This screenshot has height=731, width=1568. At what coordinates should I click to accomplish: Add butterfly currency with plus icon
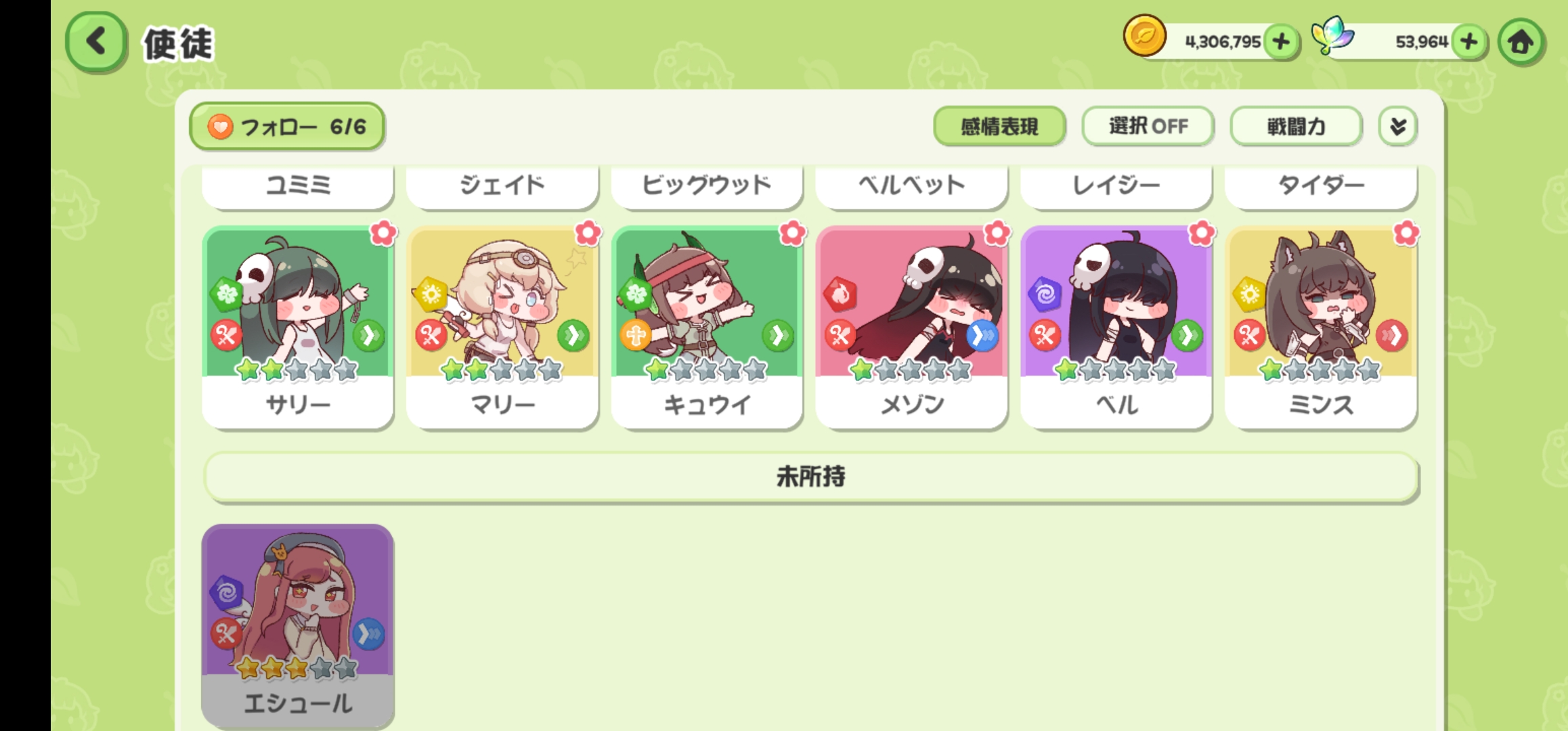click(x=1469, y=42)
